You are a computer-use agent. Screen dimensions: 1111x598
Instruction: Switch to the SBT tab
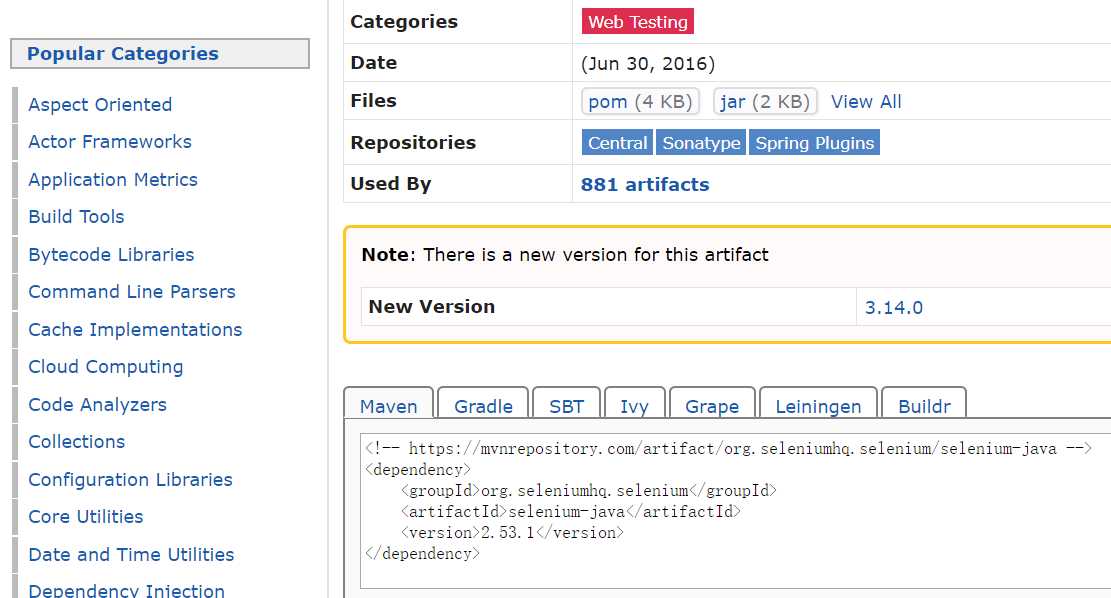pos(566,406)
